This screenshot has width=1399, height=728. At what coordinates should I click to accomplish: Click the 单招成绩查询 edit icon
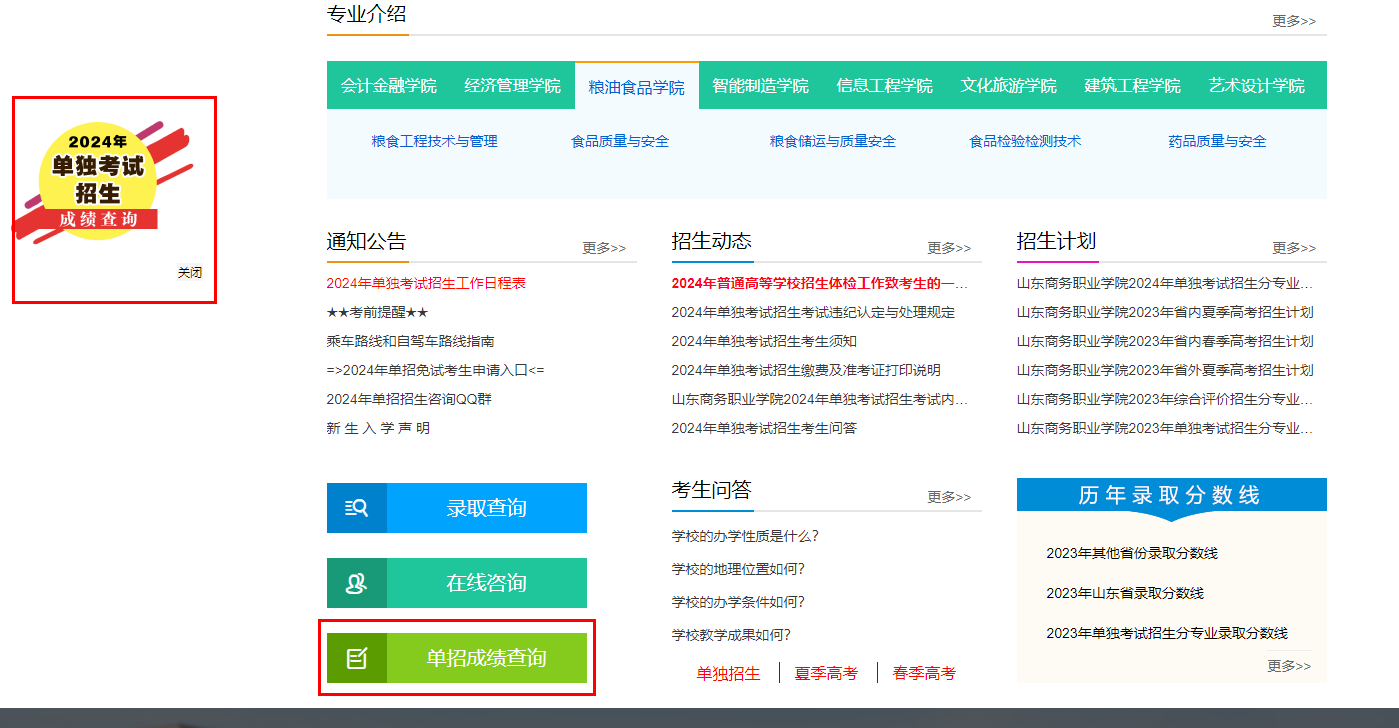[356, 658]
